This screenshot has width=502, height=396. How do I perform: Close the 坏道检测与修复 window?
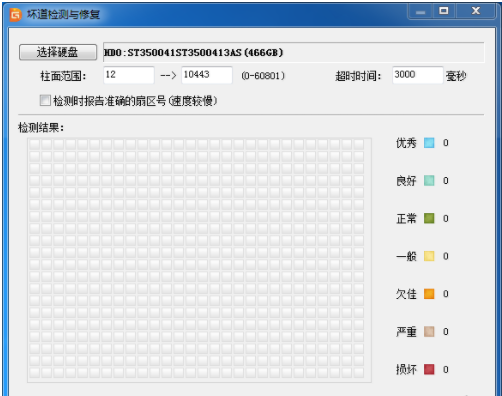(x=476, y=11)
